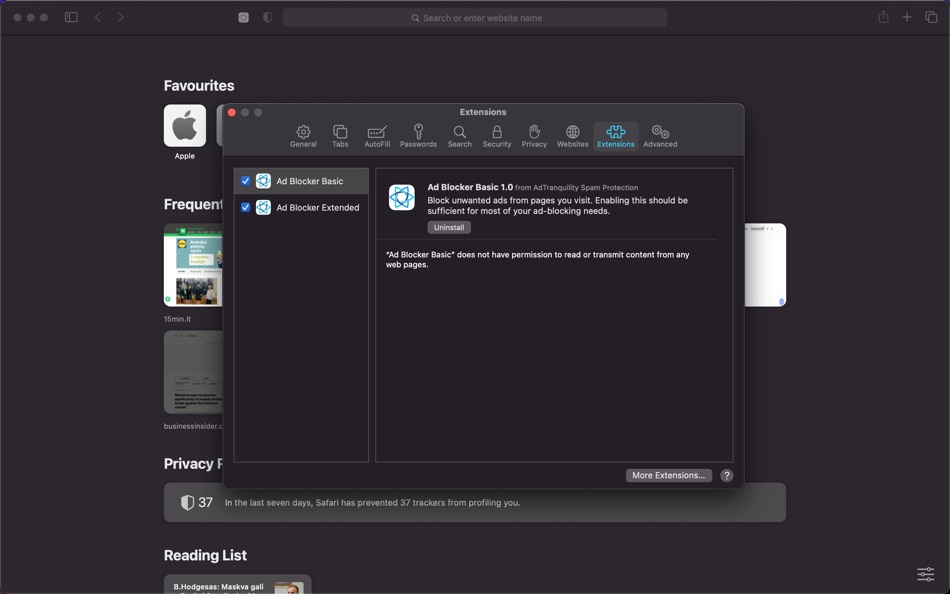
Task: Go back in Safari
Action: pyautogui.click(x=98, y=18)
